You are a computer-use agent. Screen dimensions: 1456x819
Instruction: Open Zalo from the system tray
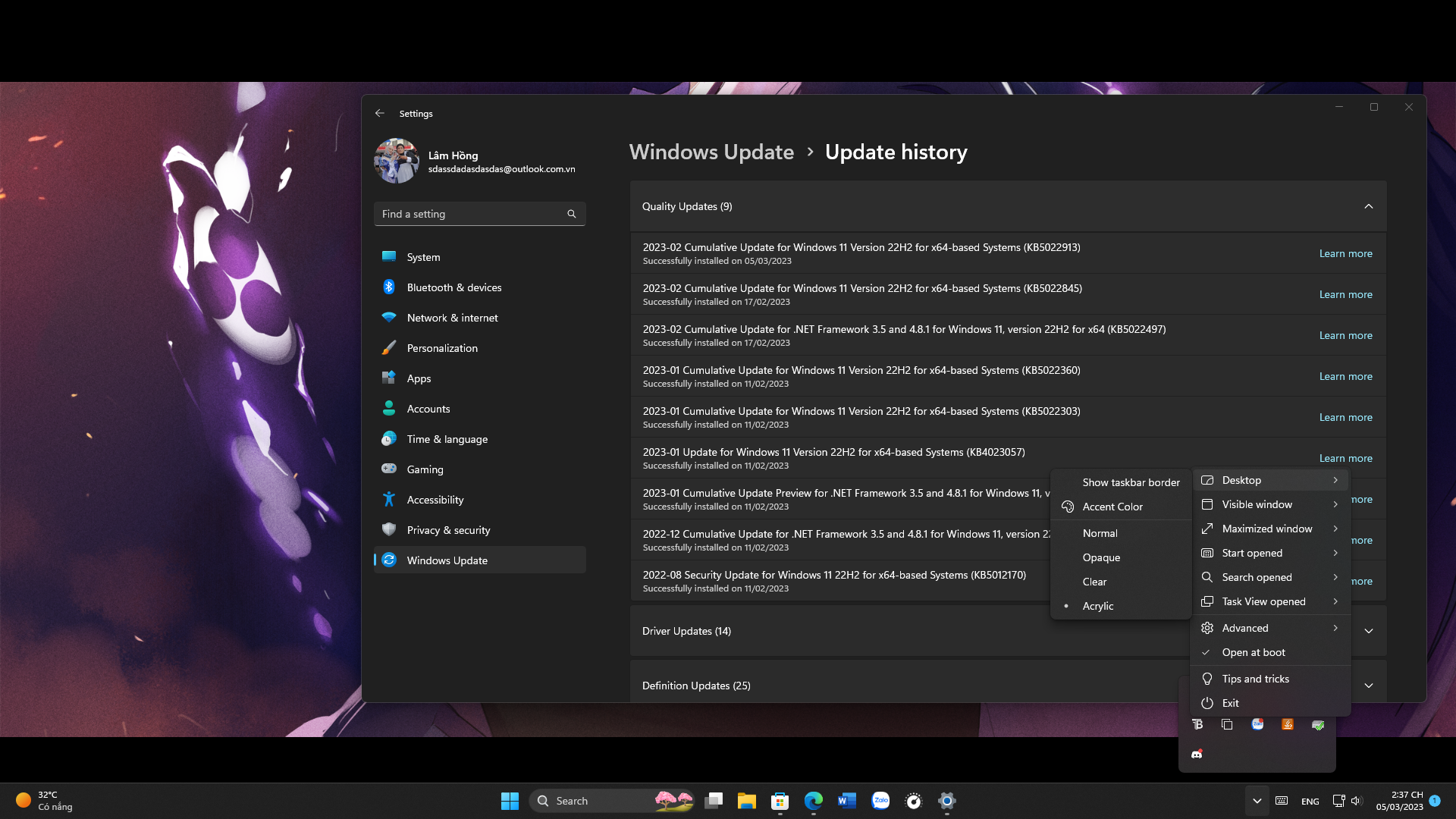tap(1258, 724)
